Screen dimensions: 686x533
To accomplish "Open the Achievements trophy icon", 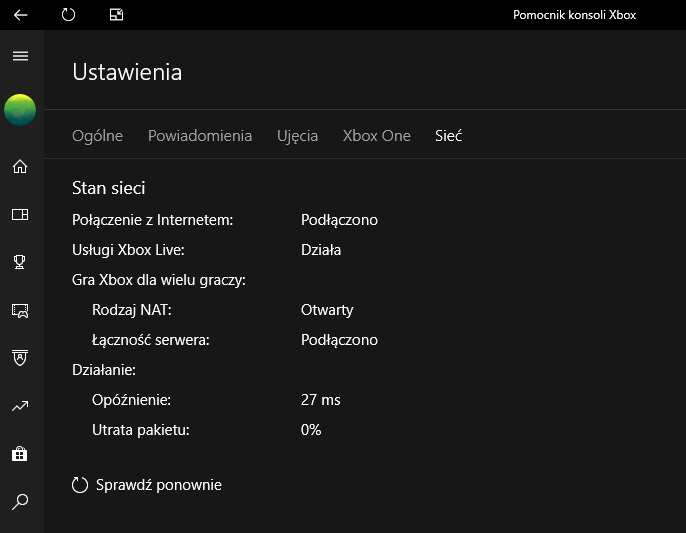I will tap(20, 262).
